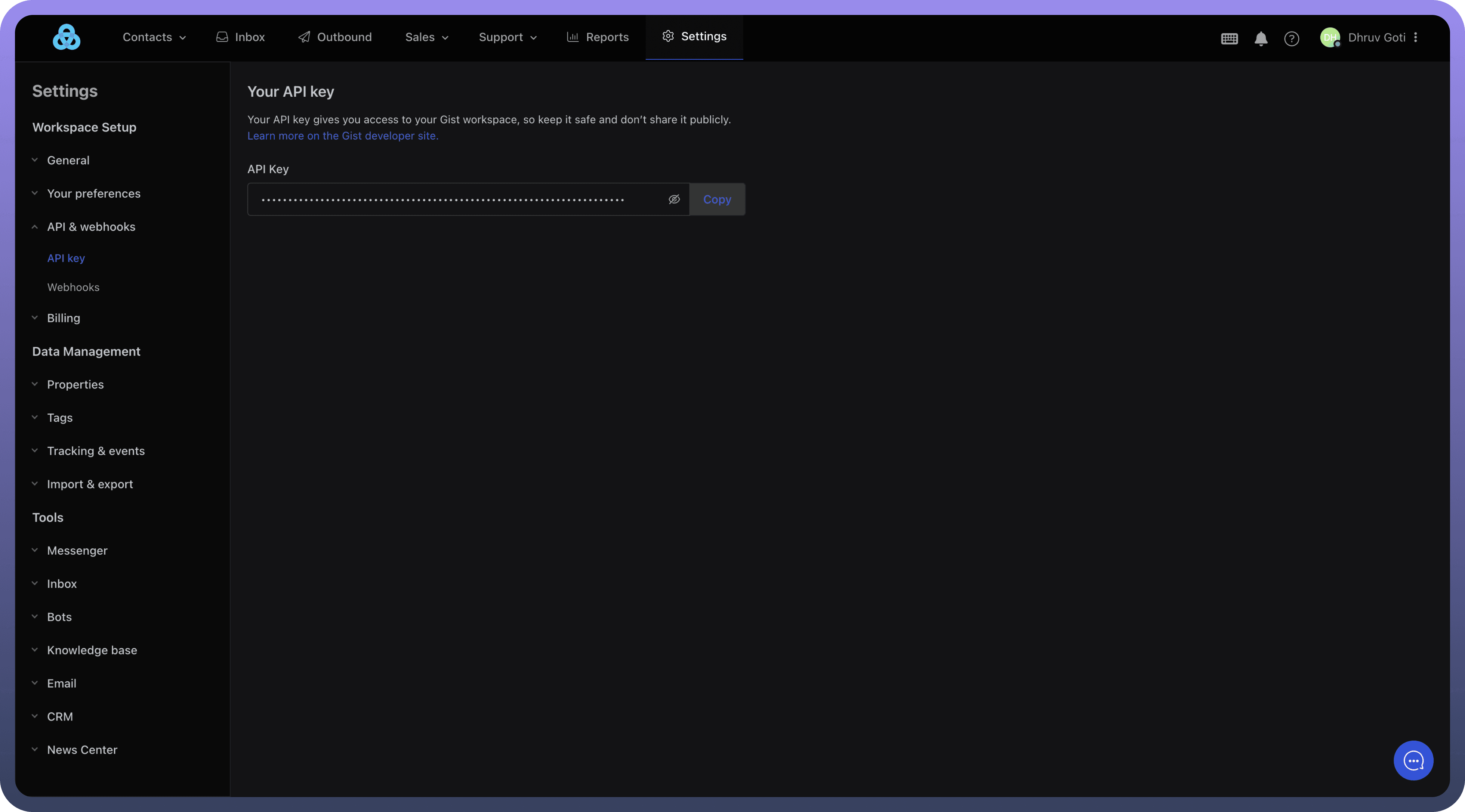
Task: Open the messenger chat bubble launcher
Action: pos(1413,760)
